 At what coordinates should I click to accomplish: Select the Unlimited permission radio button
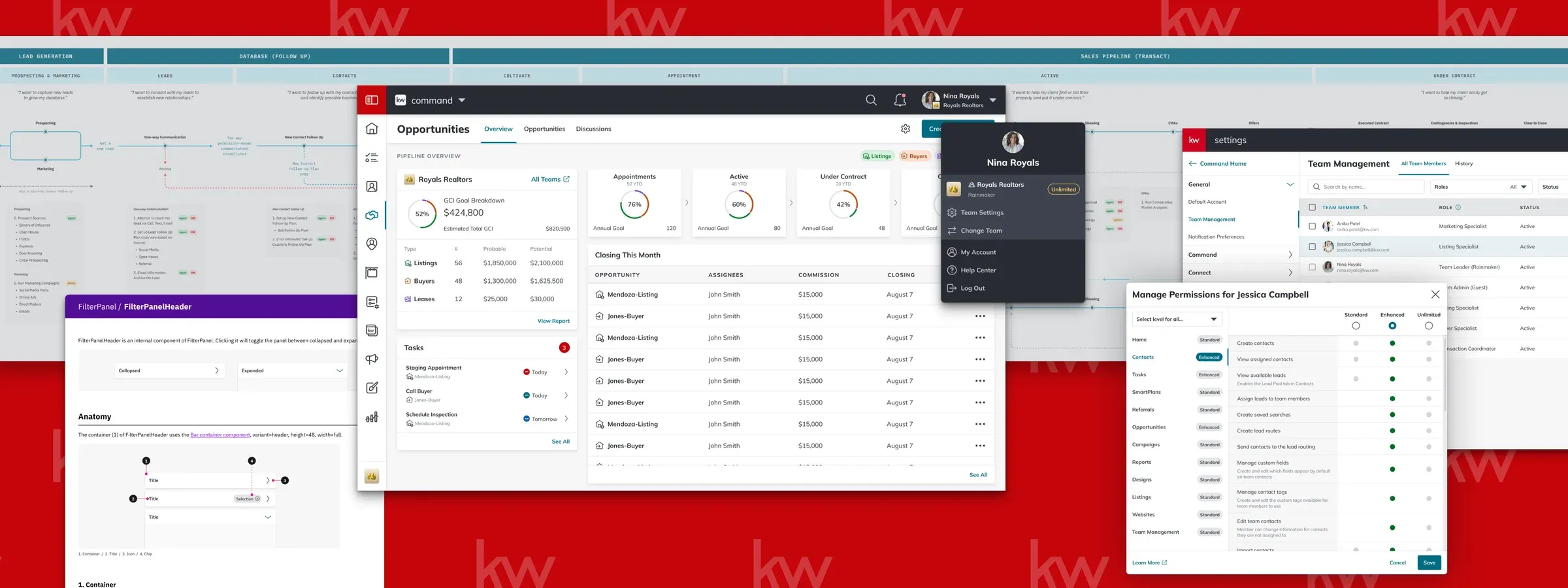point(1429,325)
